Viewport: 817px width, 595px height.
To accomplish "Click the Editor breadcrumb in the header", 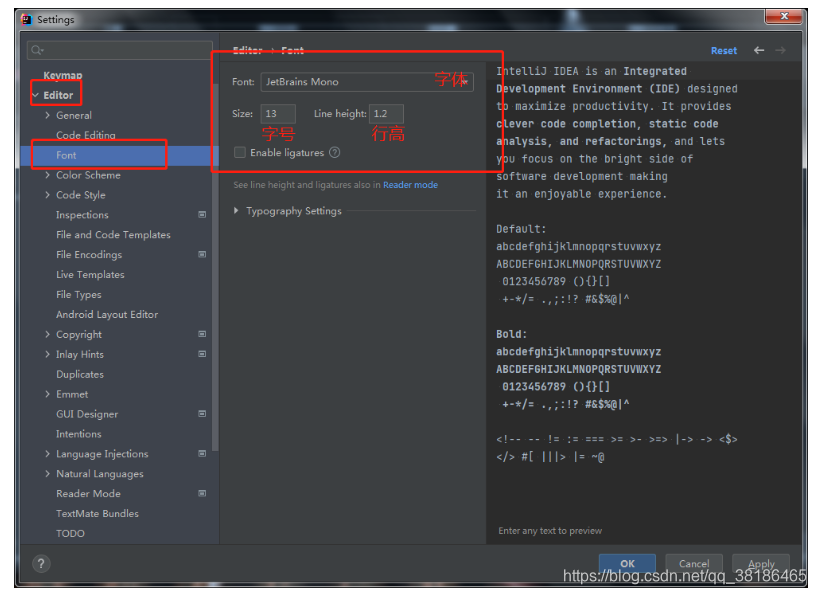I will coord(247,51).
